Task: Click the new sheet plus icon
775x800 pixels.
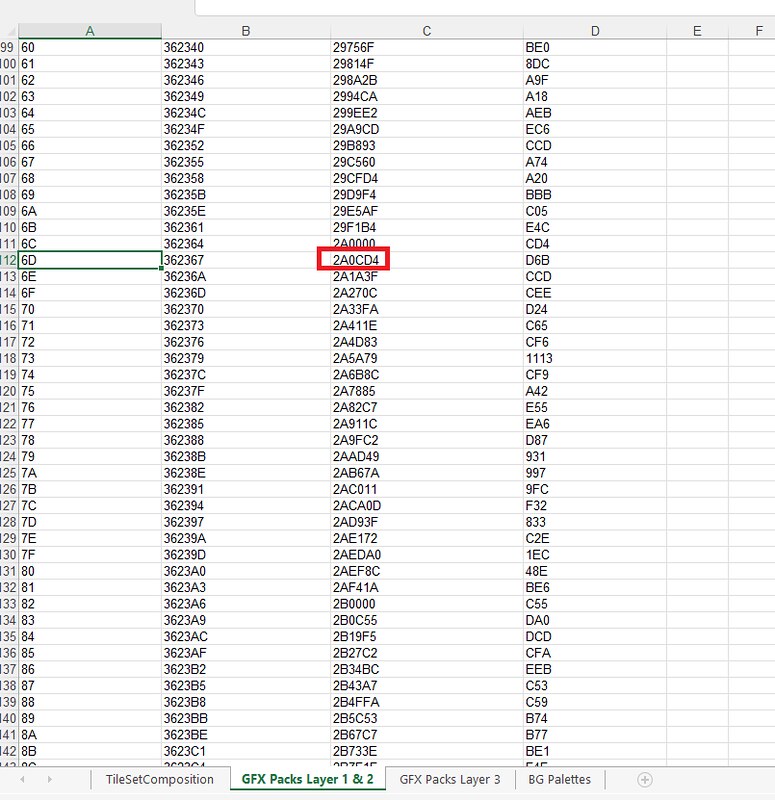Action: [x=645, y=779]
